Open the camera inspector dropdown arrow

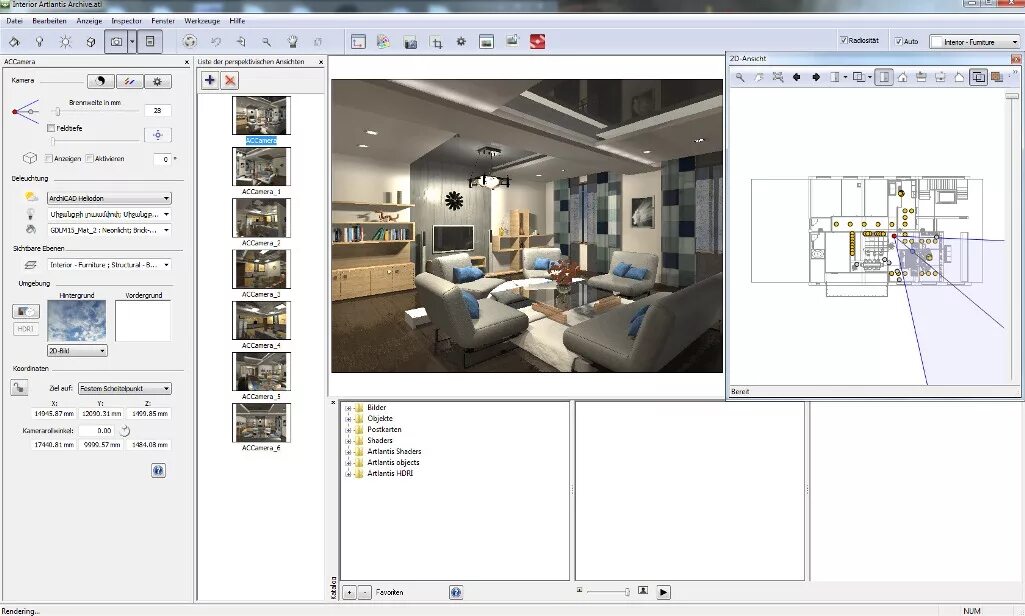(132, 42)
